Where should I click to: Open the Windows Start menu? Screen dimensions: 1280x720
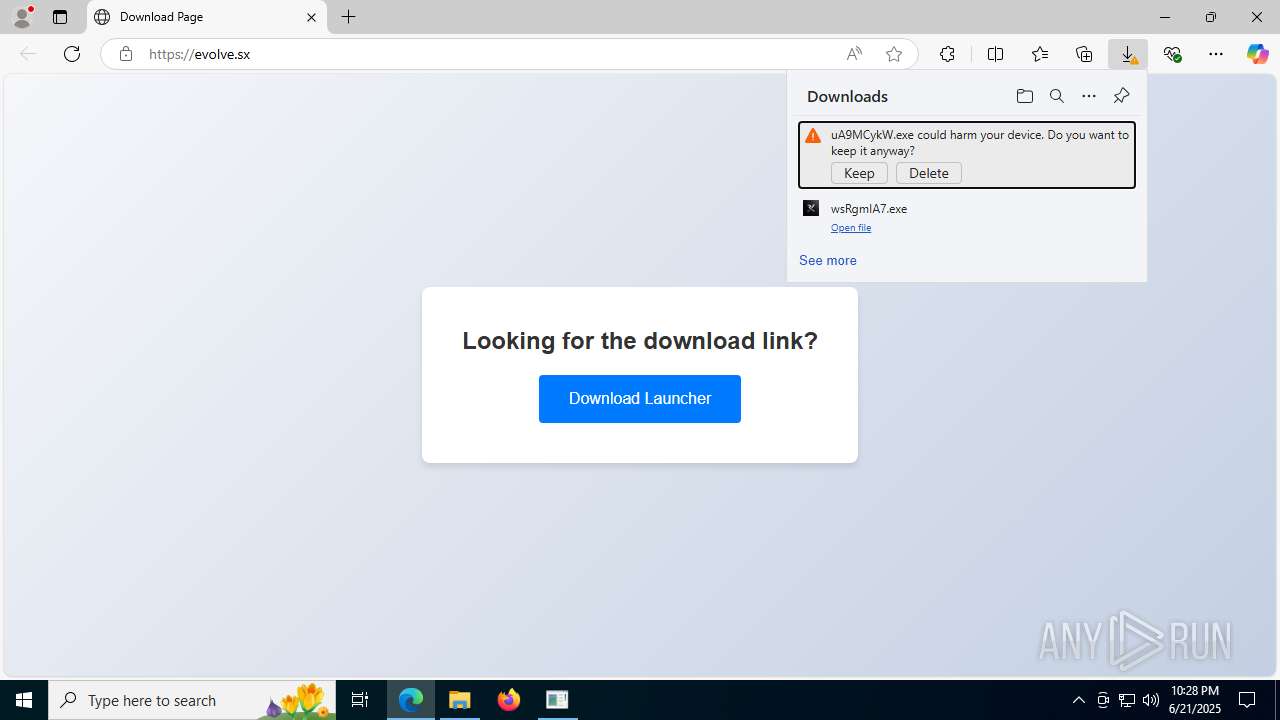[x=24, y=700]
